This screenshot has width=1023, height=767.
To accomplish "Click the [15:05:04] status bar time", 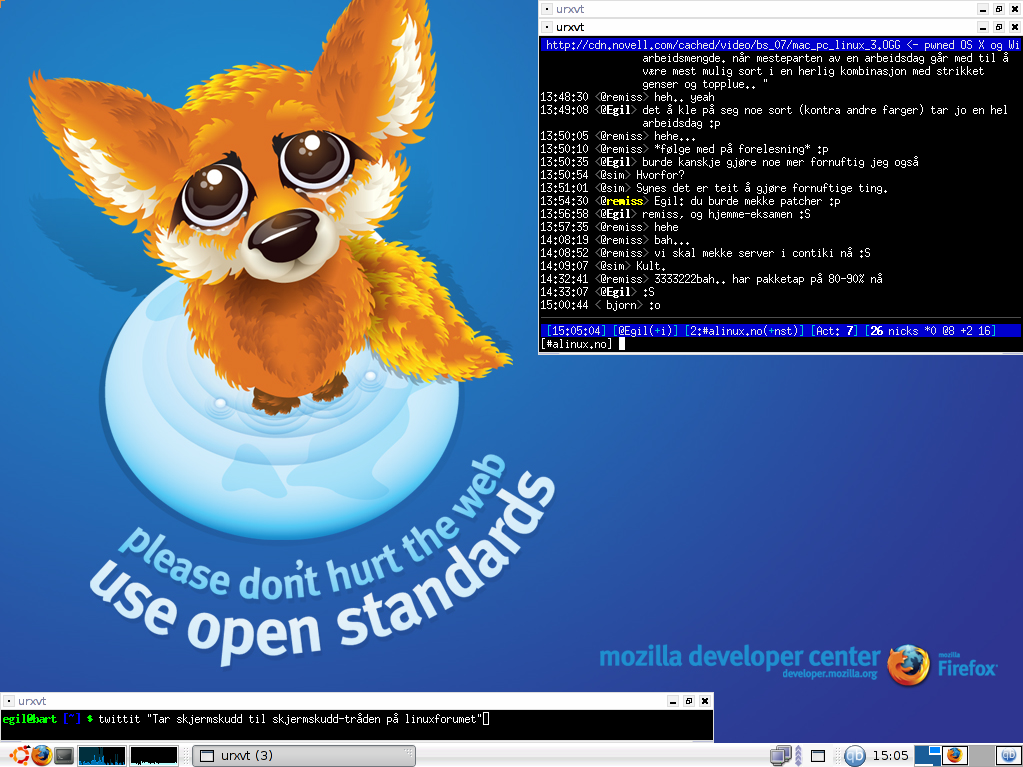I will pos(577,331).
